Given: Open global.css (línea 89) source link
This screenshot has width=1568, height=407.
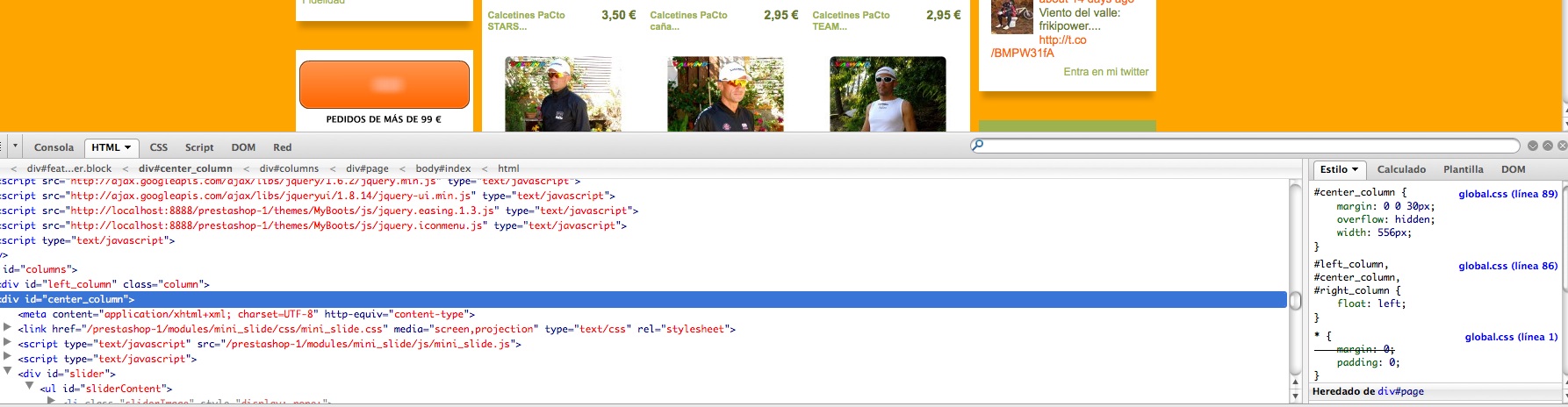Looking at the screenshot, I should pyautogui.click(x=1508, y=194).
